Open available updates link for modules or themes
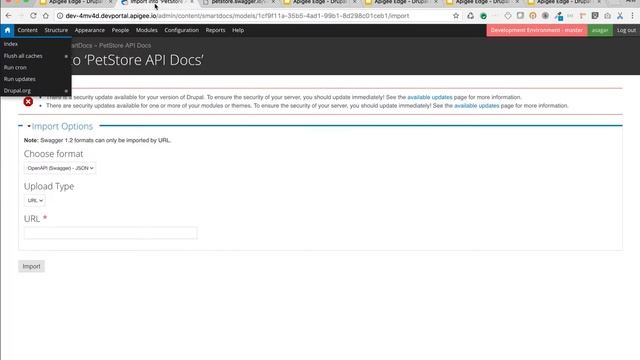 pos(477,106)
